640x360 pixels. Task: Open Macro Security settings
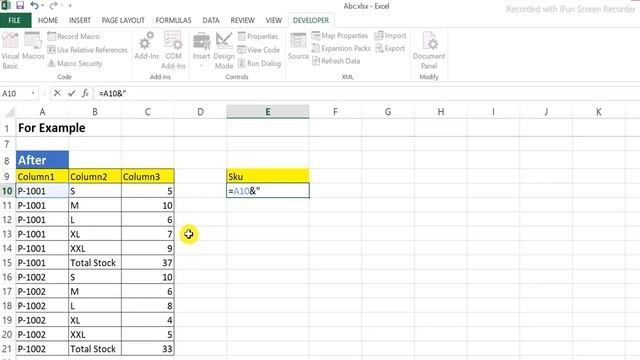point(75,63)
